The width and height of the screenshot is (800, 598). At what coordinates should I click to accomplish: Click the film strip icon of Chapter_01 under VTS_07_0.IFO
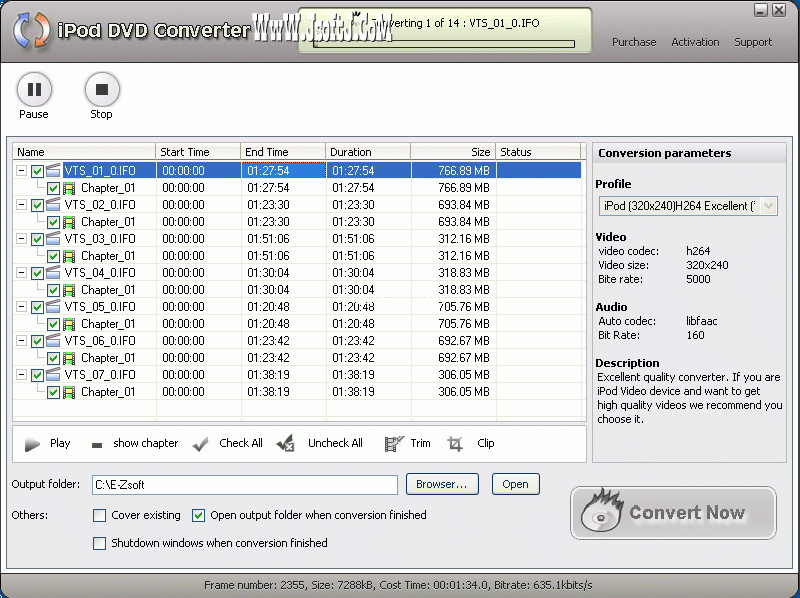pos(69,392)
